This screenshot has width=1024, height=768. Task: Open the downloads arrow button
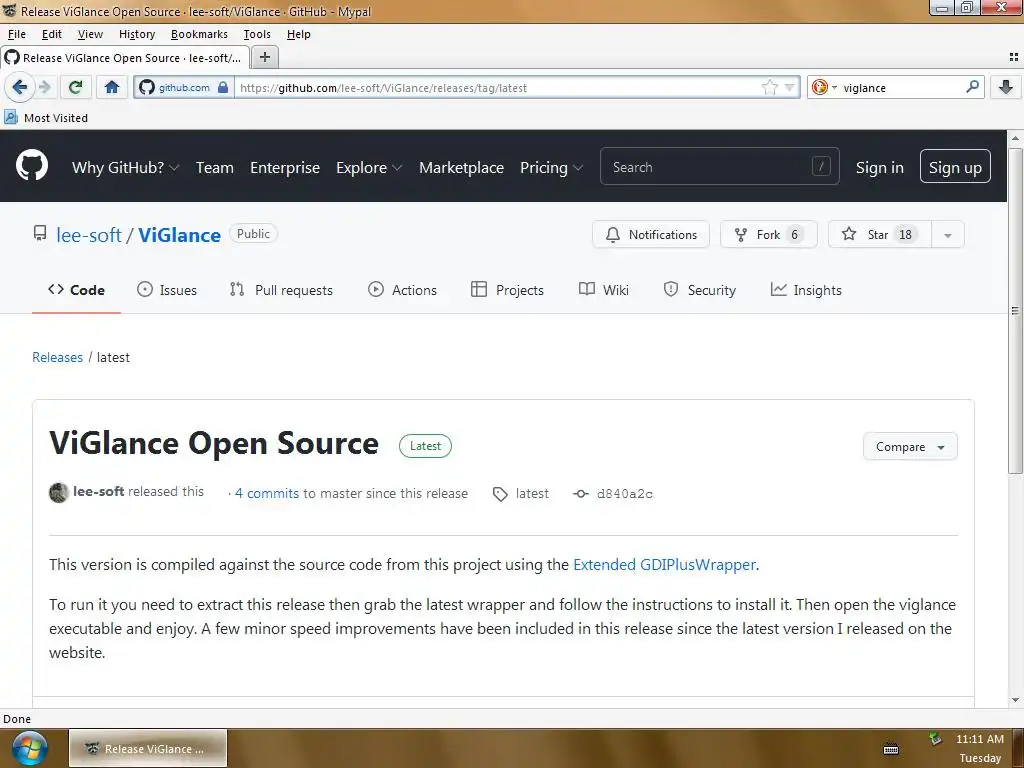pyautogui.click(x=1006, y=87)
